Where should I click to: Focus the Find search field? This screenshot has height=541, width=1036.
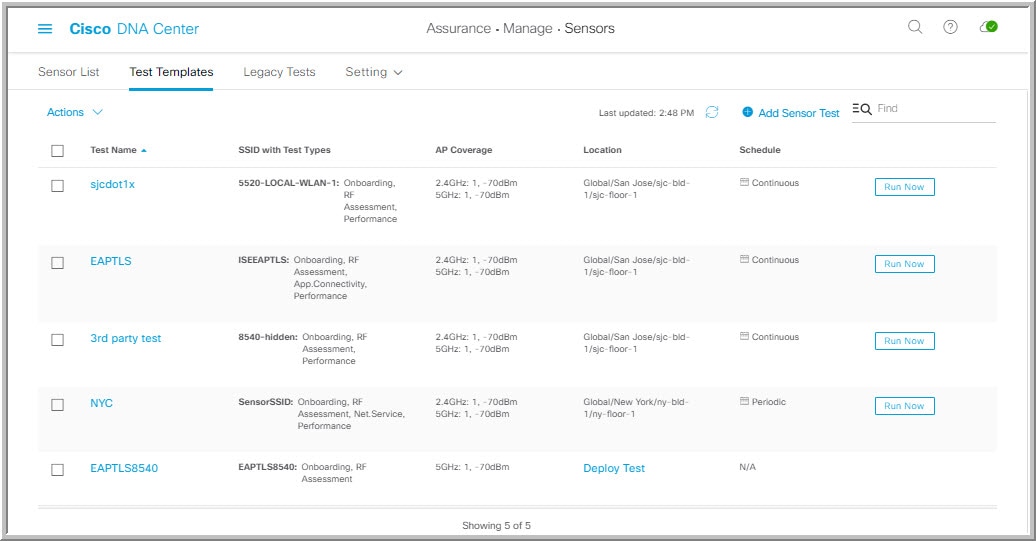point(934,109)
